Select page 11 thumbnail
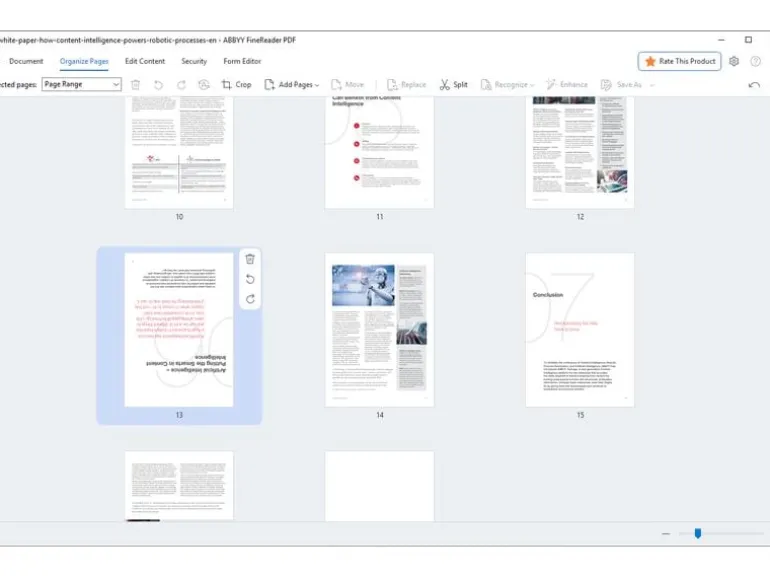This screenshot has width=770, height=578. coord(380,152)
